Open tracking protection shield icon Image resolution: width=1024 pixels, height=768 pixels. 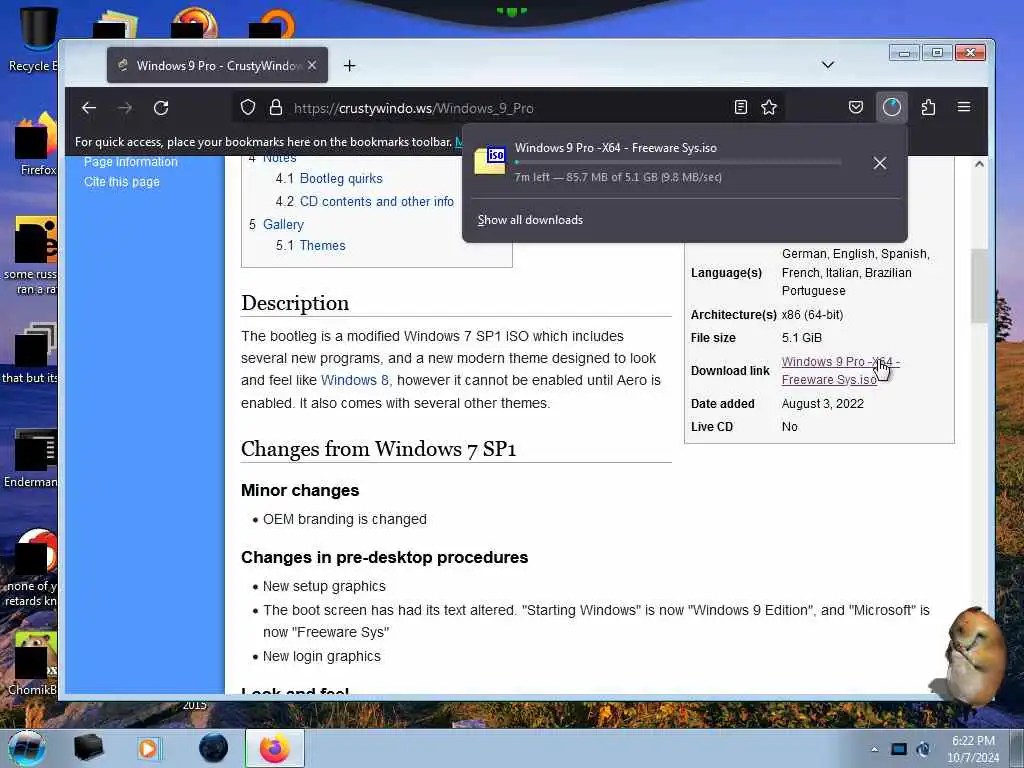coord(248,107)
